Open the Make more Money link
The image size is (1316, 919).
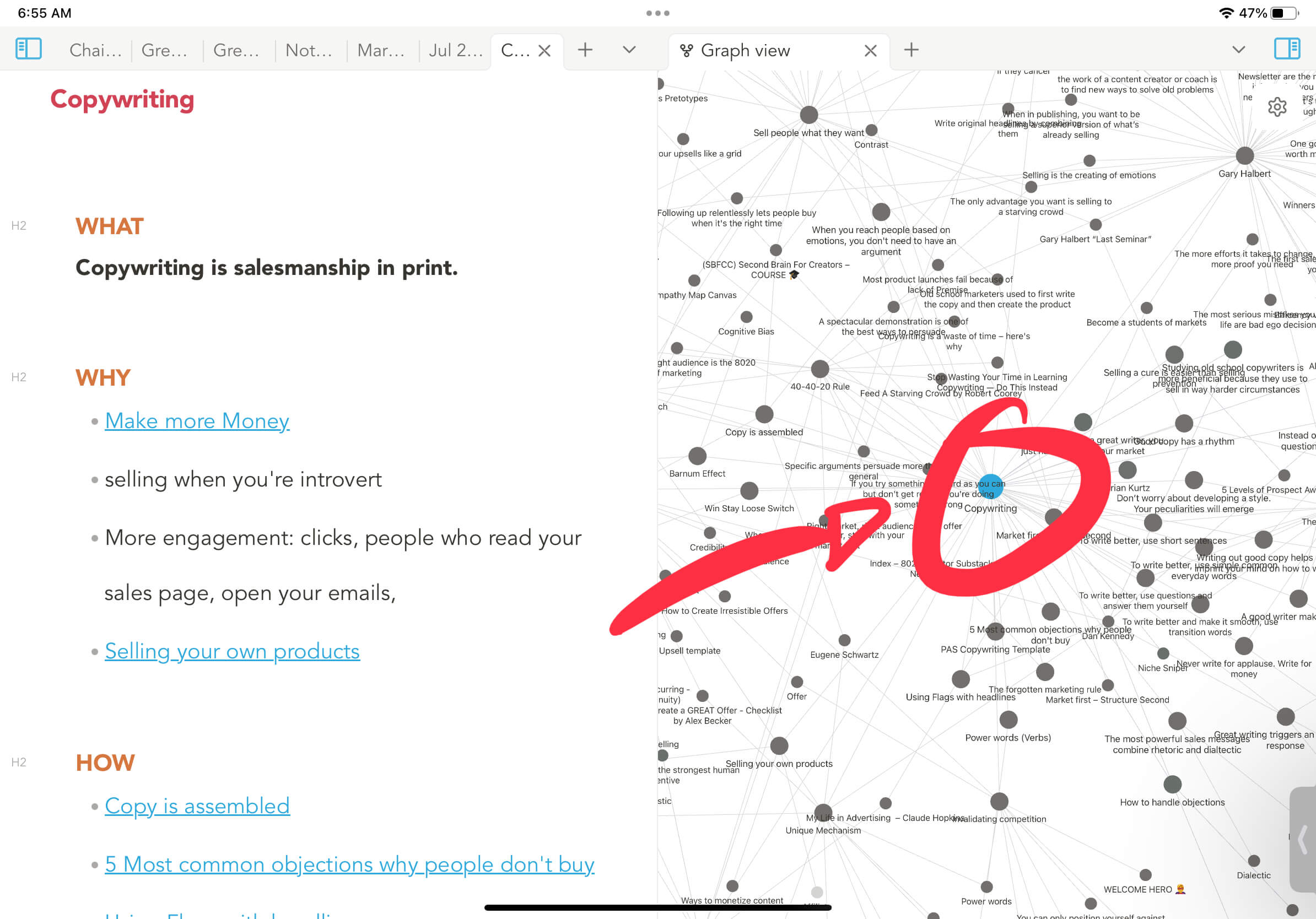(197, 421)
